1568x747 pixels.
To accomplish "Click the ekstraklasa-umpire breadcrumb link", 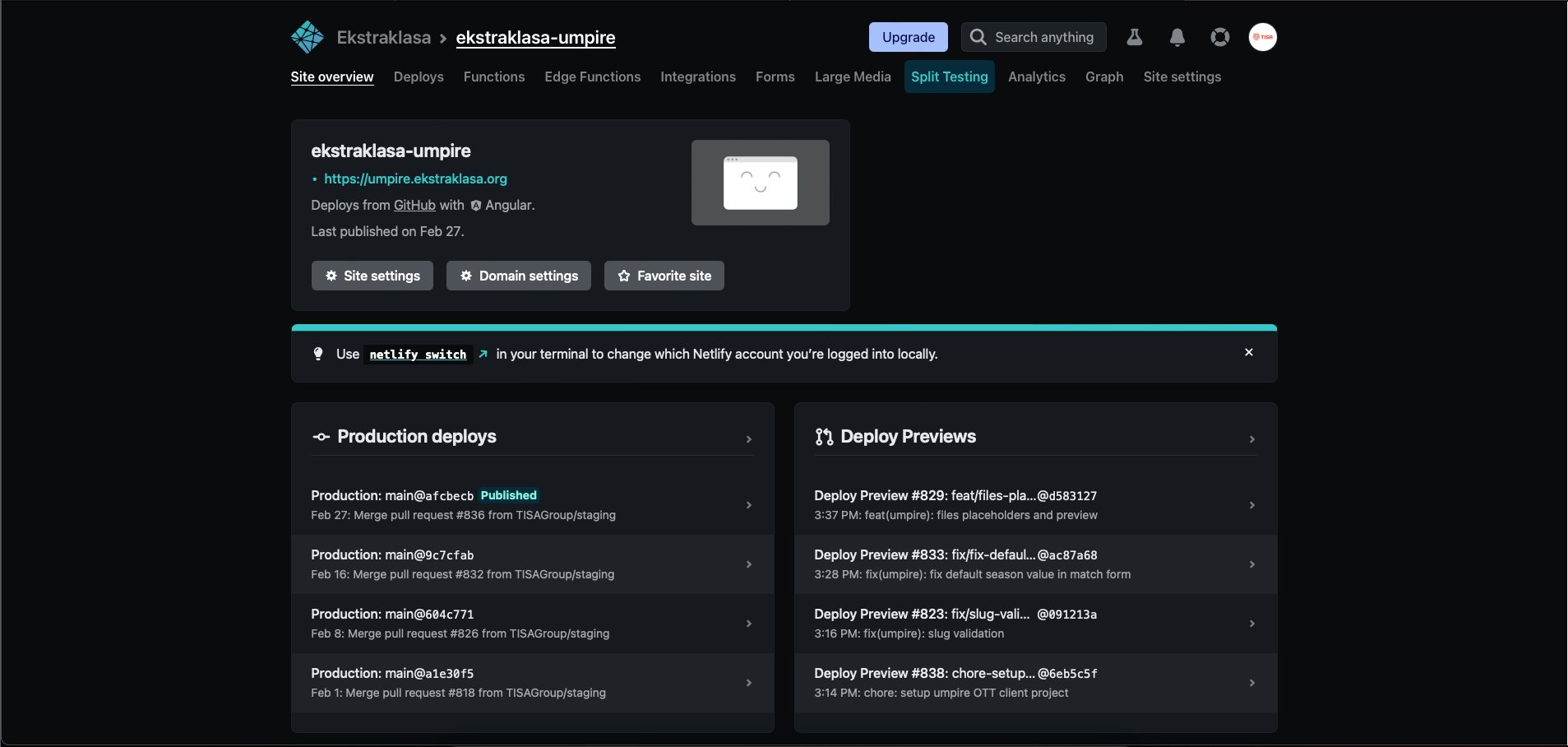I will 536,37.
